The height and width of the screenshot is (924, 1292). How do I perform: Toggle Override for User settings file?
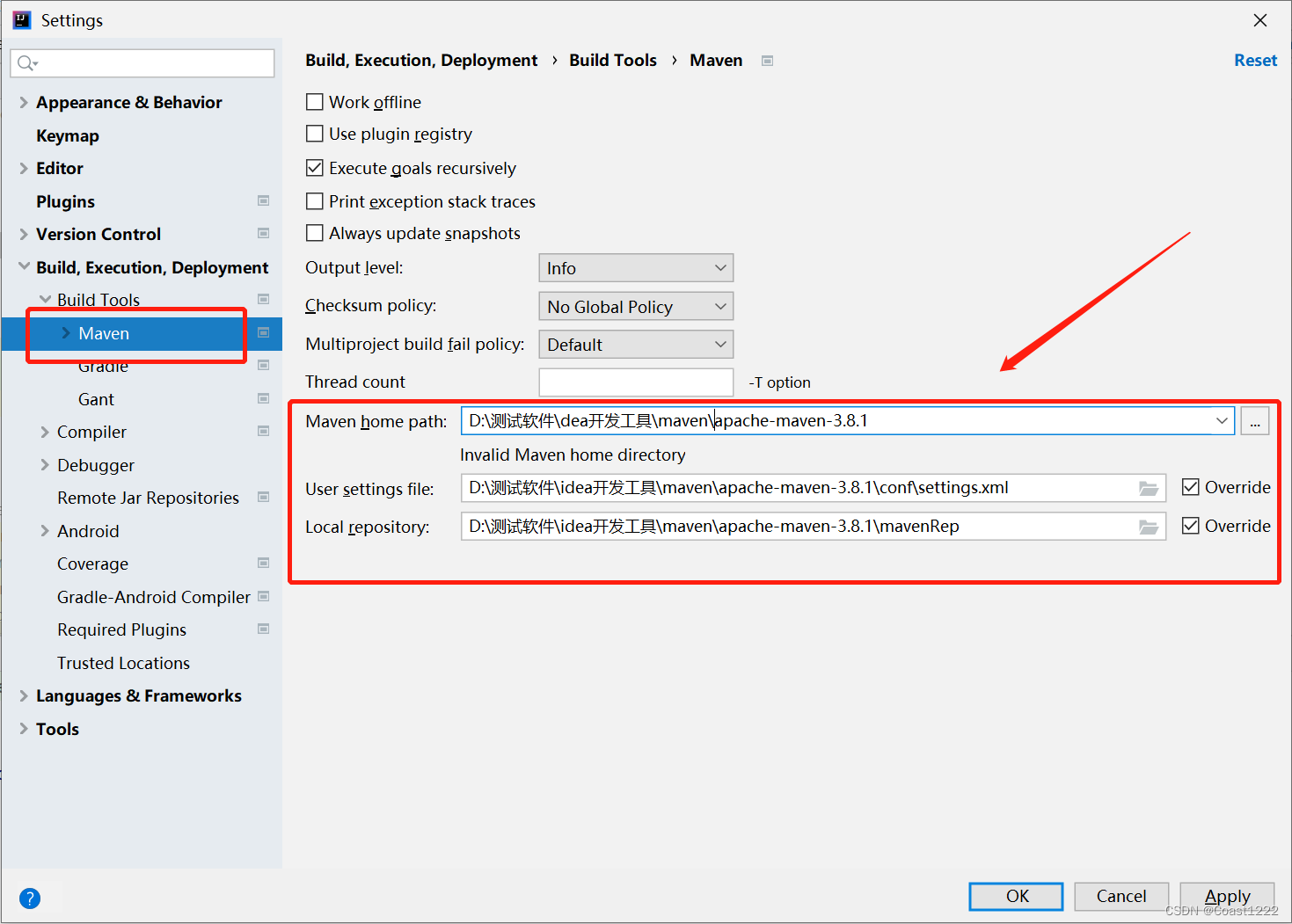pos(1191,487)
